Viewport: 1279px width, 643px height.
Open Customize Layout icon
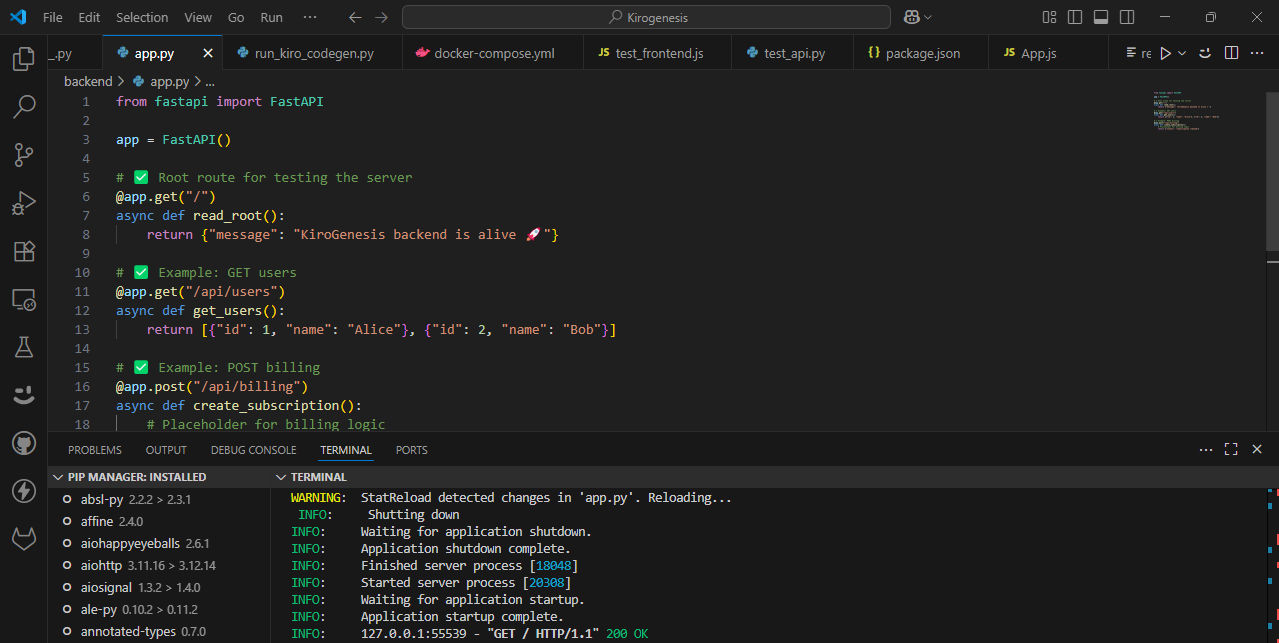click(x=1049, y=17)
